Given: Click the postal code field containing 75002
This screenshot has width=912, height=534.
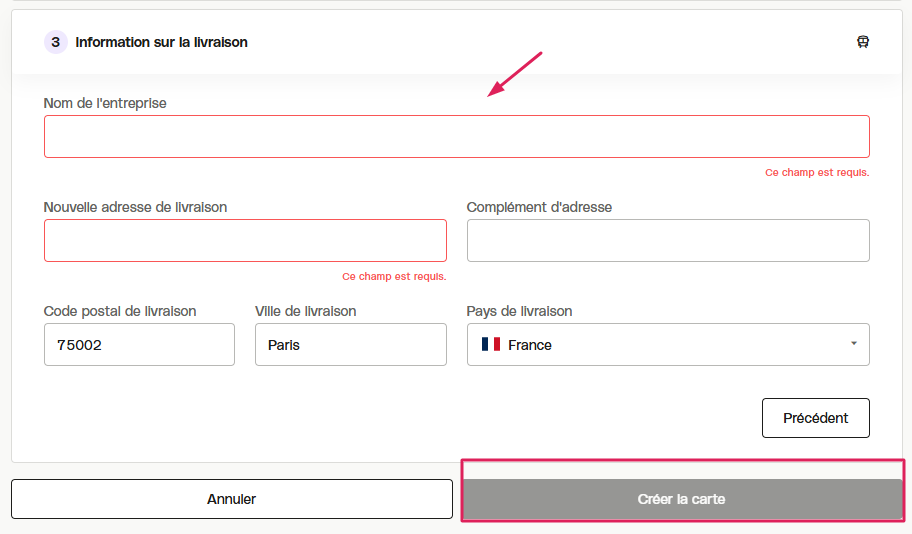Looking at the screenshot, I should 140,344.
